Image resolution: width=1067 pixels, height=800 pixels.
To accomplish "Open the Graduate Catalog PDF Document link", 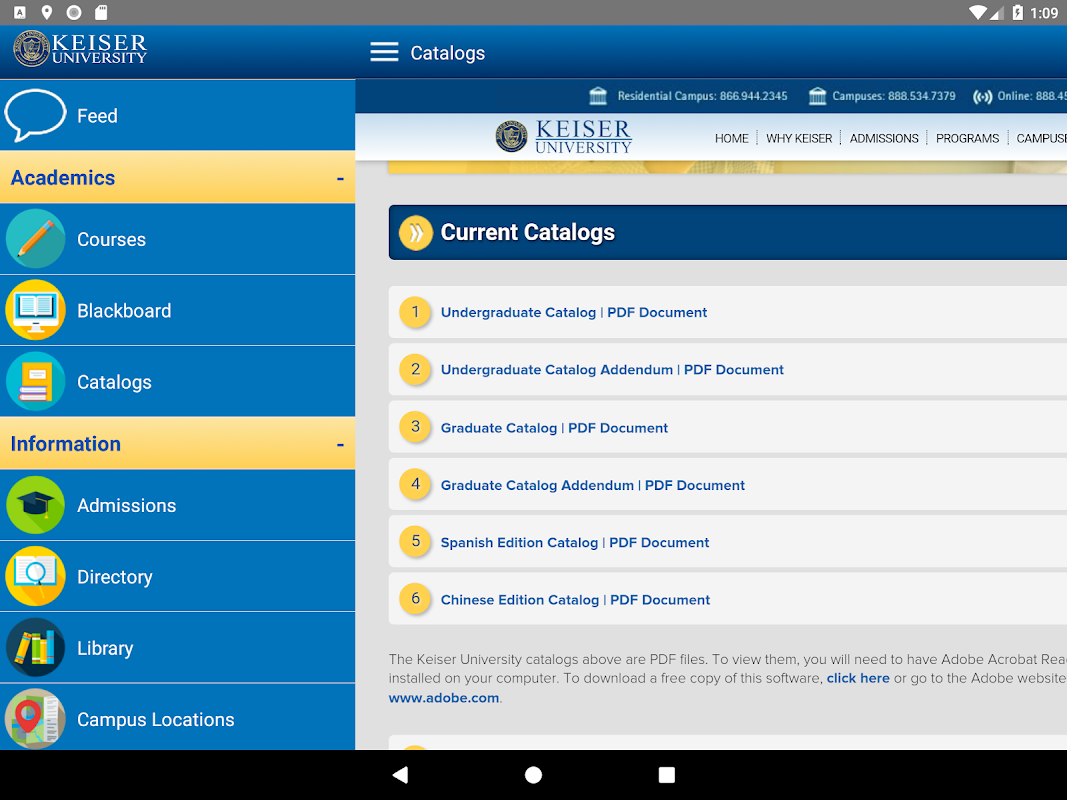I will coord(554,428).
